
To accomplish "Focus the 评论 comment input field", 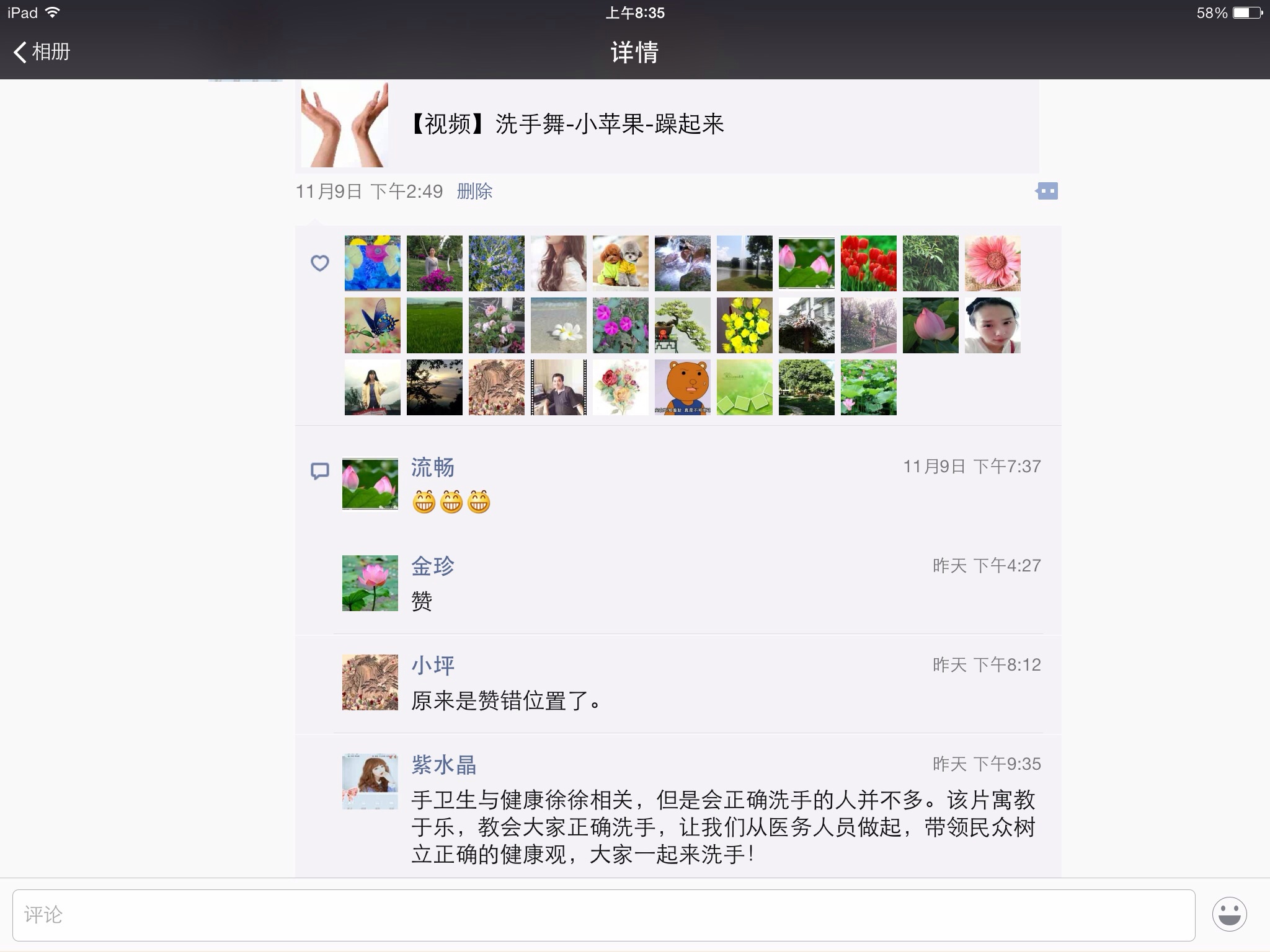I will pos(604,915).
